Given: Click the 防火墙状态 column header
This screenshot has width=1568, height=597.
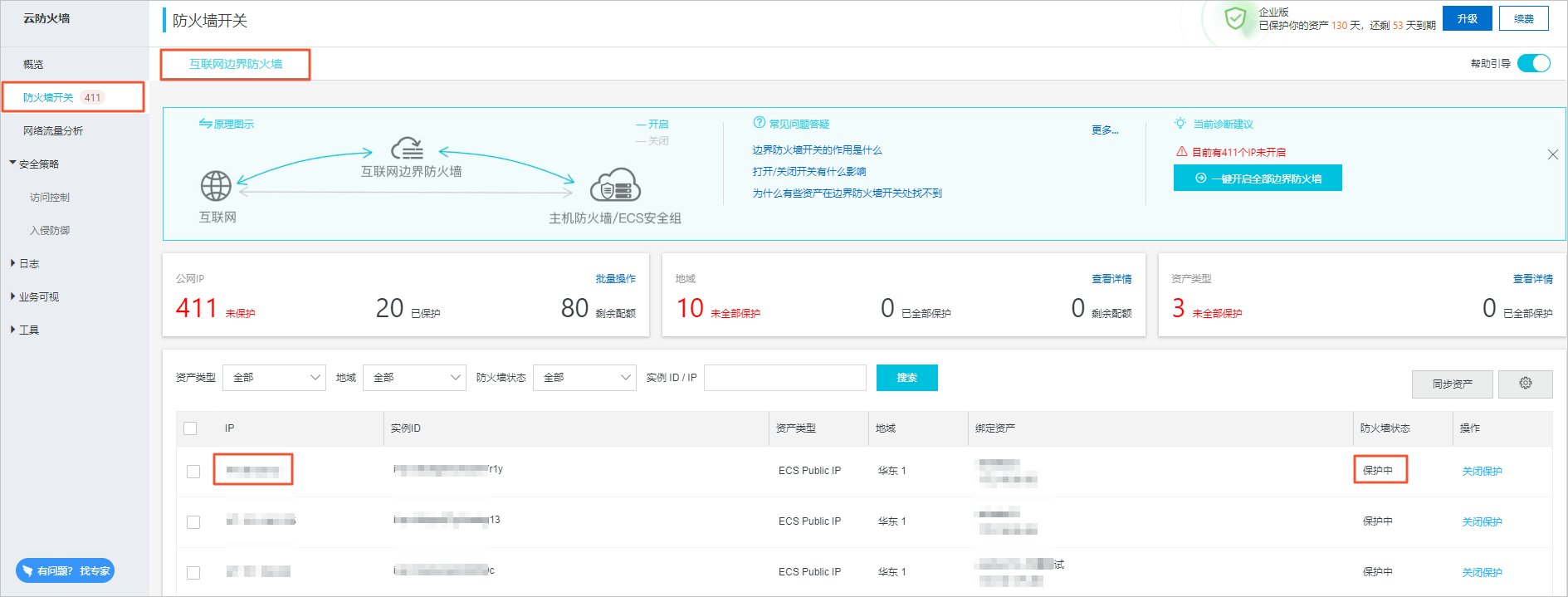Looking at the screenshot, I should click(1385, 428).
